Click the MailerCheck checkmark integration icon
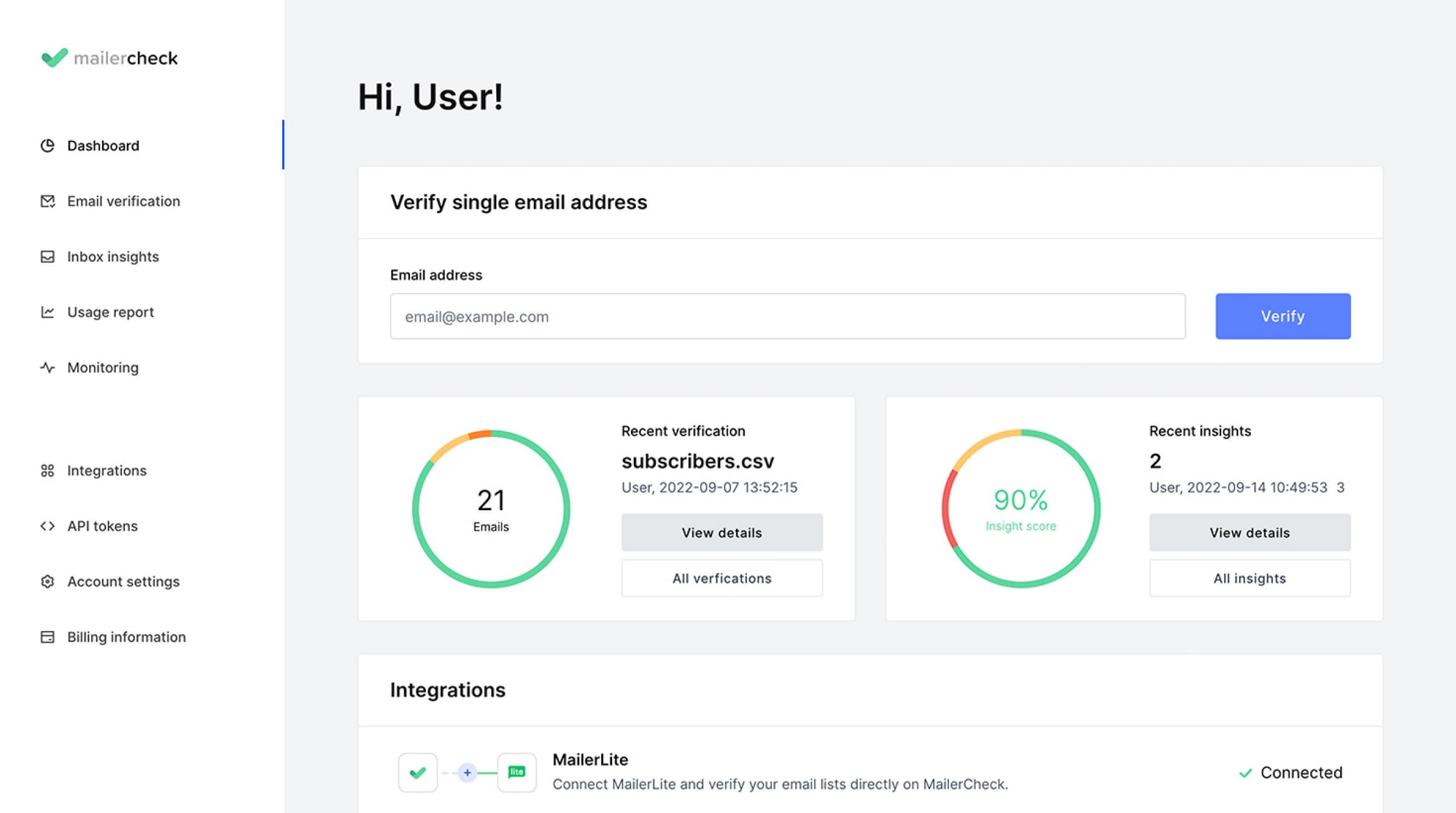 pos(417,772)
